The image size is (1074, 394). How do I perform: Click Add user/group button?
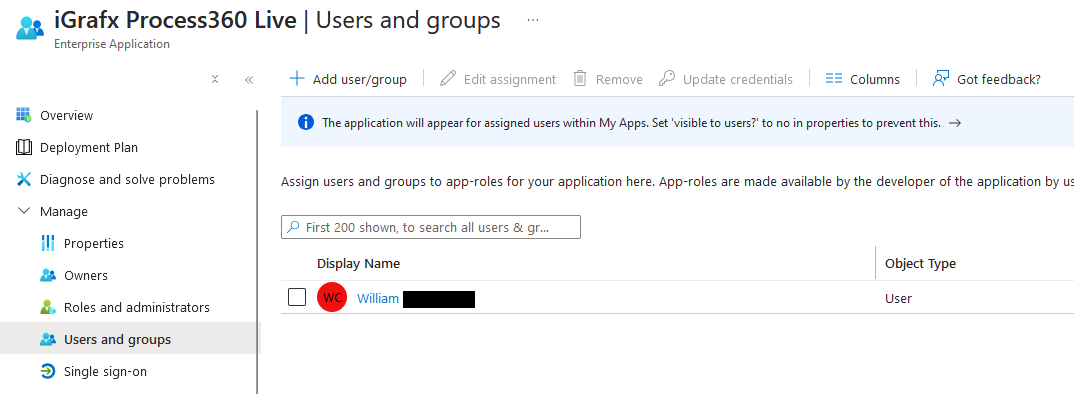(x=348, y=79)
